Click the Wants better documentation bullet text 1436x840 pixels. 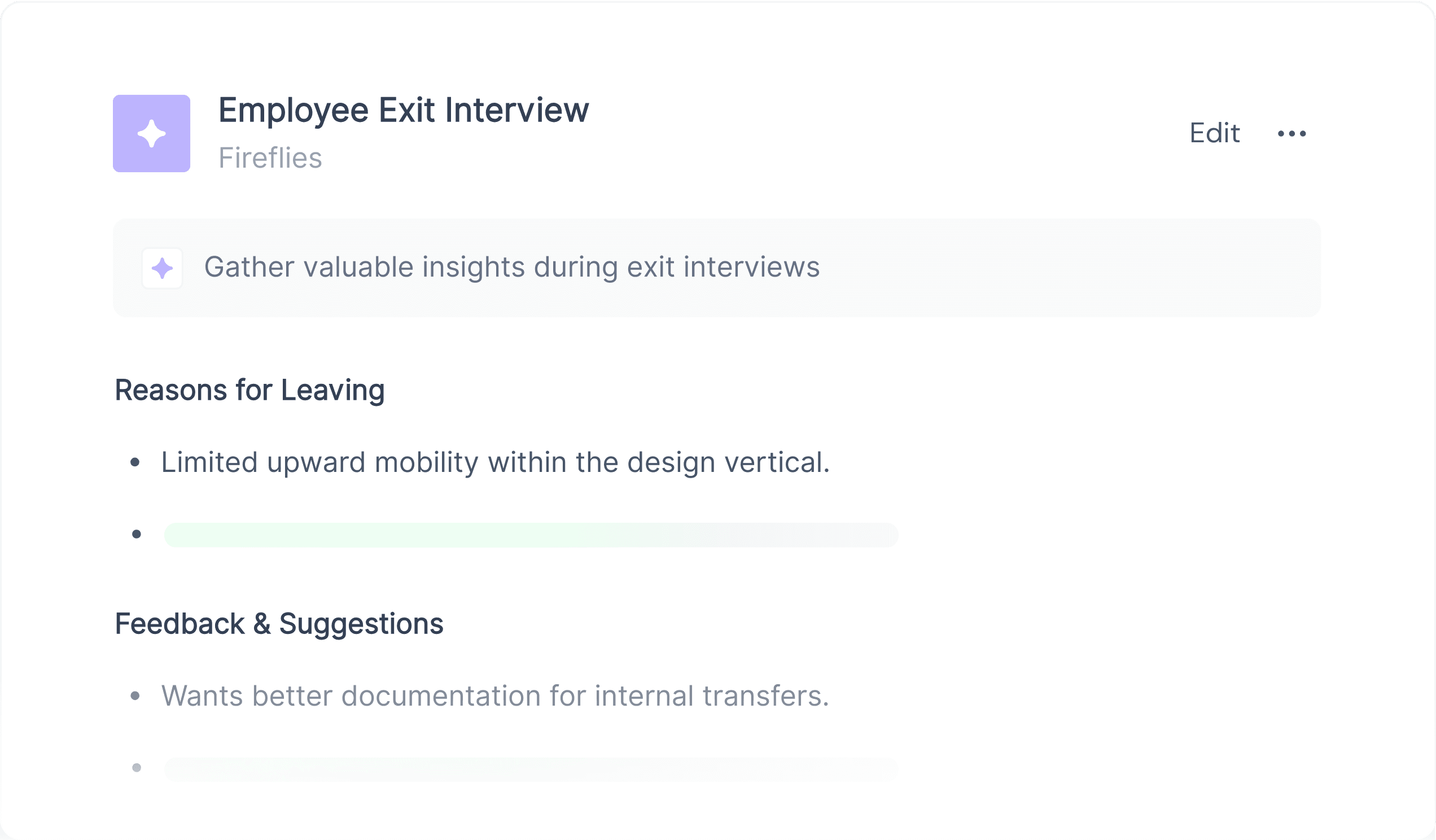coord(495,696)
